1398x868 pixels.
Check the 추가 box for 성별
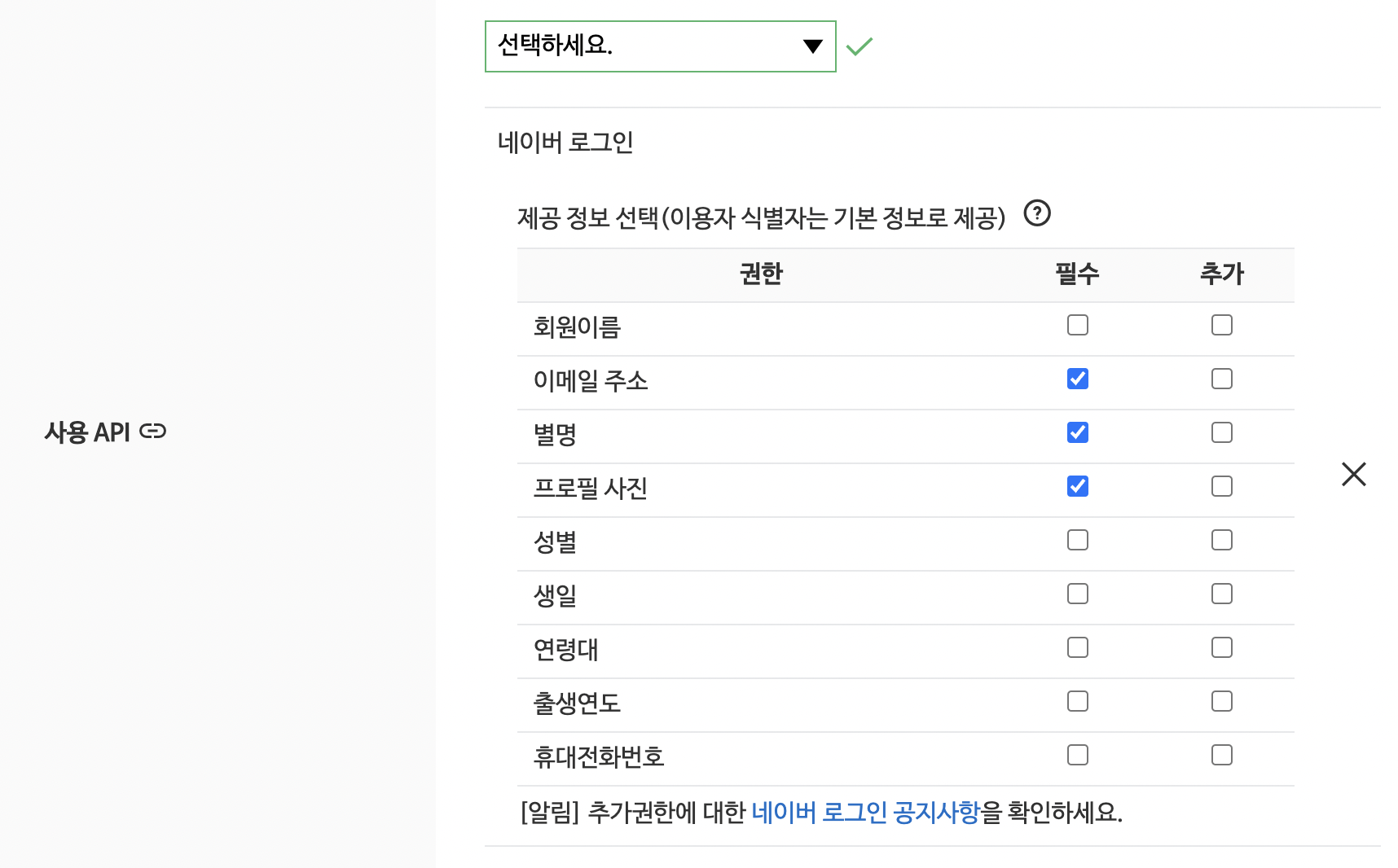coord(1221,540)
